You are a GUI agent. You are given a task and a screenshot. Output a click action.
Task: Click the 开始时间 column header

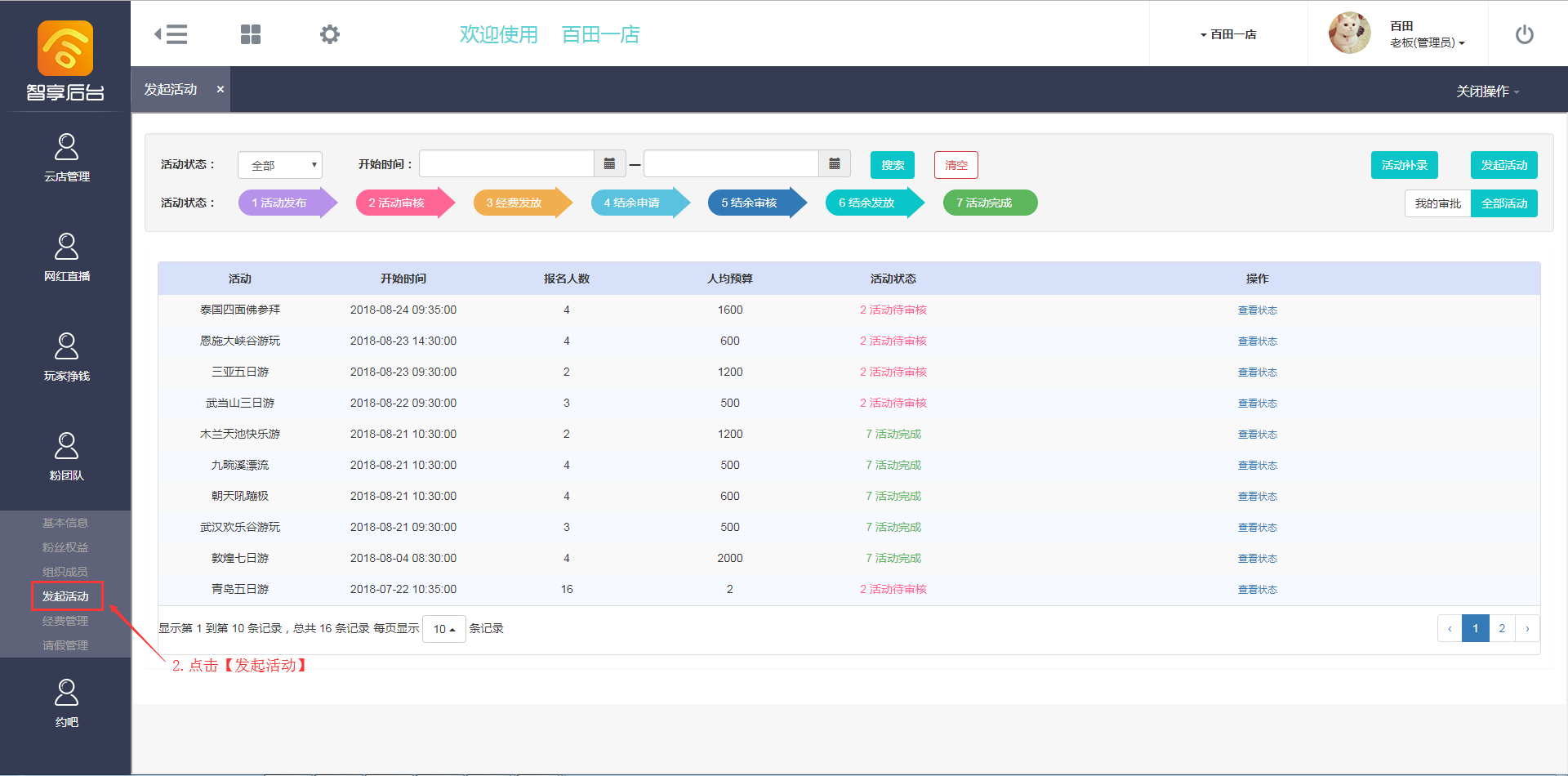pos(403,279)
